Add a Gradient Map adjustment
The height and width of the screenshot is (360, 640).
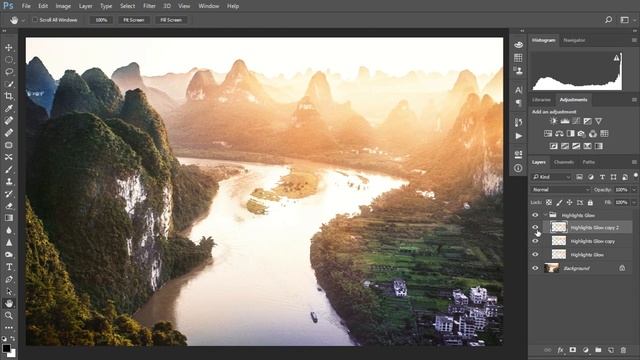pos(599,146)
